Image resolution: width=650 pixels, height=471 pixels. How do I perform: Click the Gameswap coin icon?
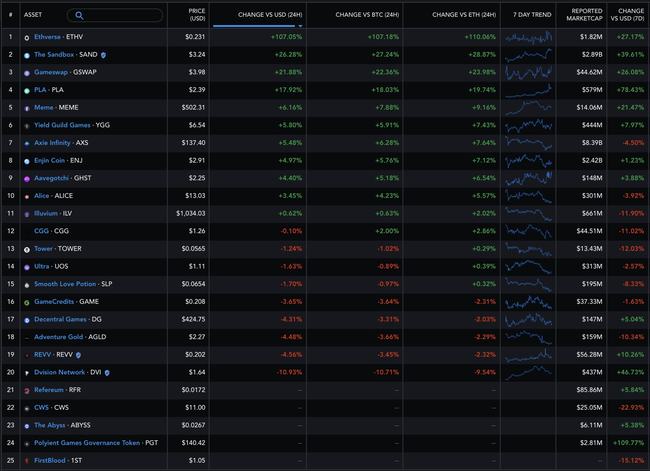click(27, 73)
